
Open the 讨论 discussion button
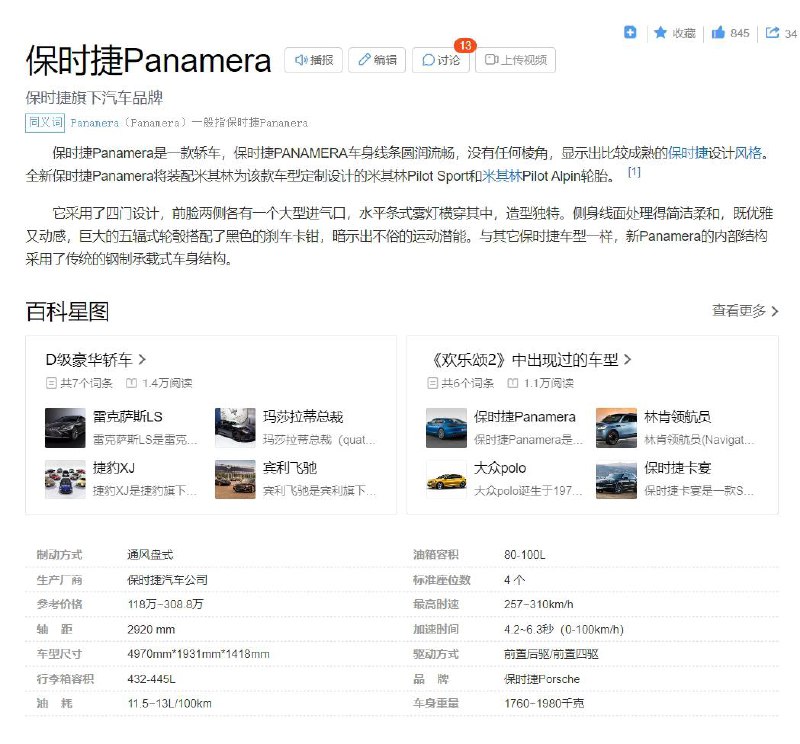[441, 60]
